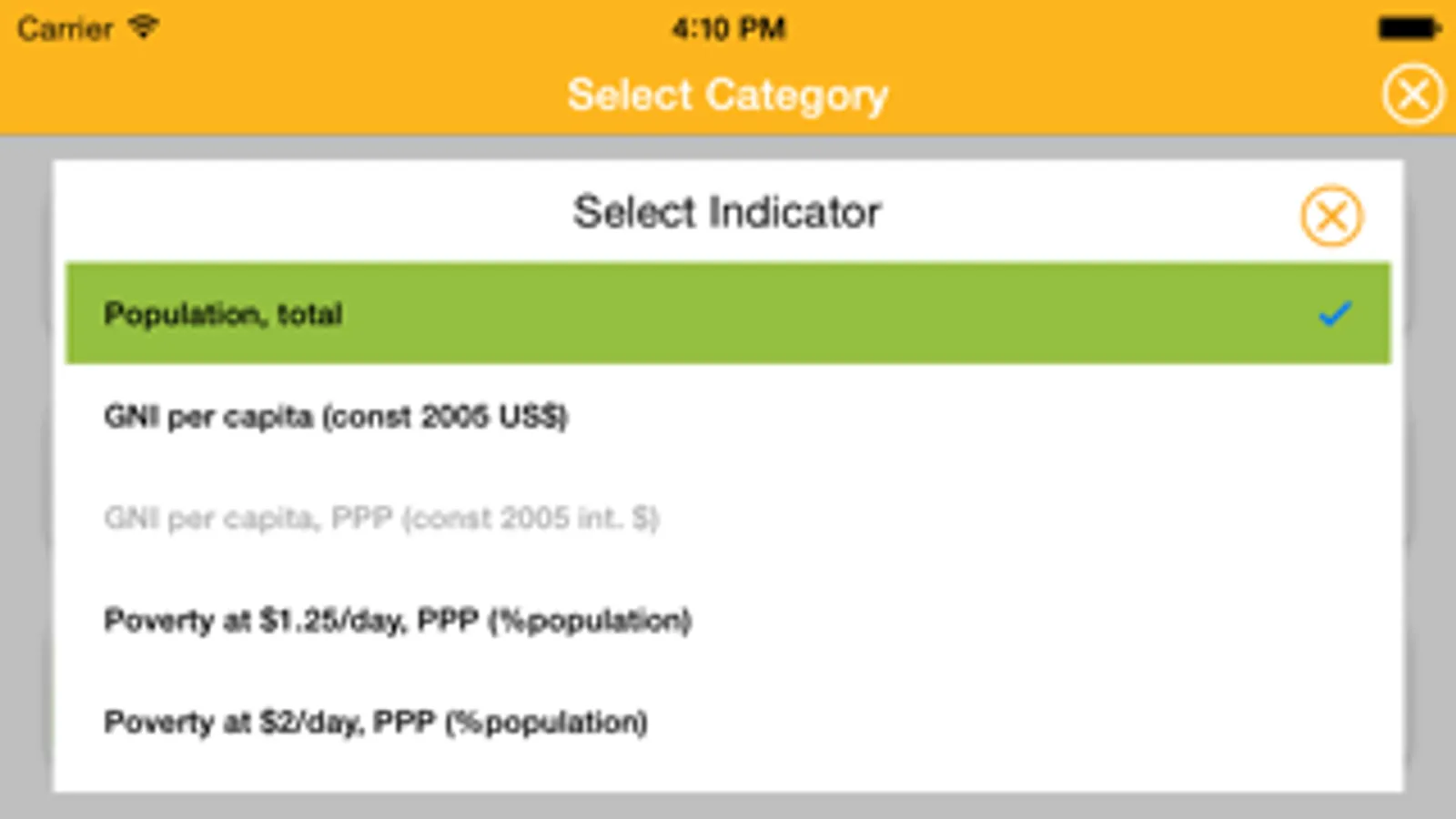The image size is (1456, 819).
Task: Close the Select Category screen
Action: [x=1412, y=95]
